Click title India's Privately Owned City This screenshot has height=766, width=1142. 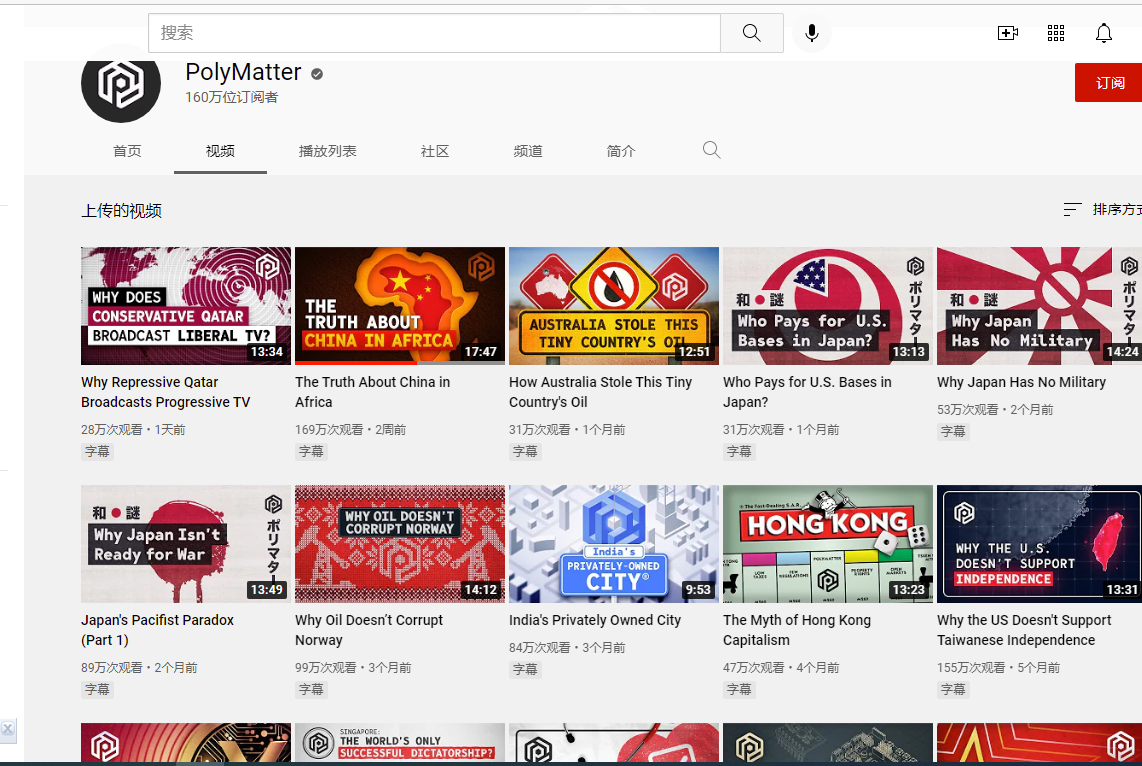point(595,620)
